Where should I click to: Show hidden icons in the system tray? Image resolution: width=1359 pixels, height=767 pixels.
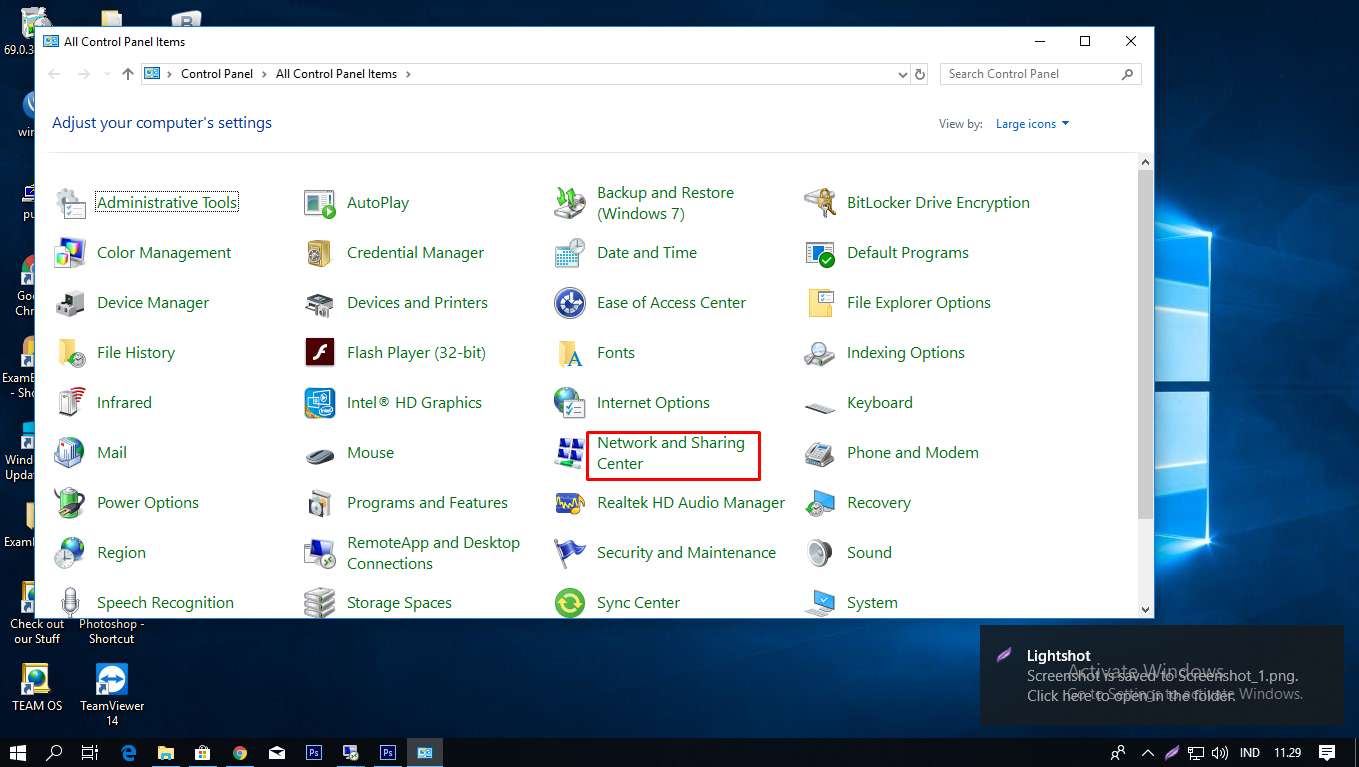[1147, 752]
